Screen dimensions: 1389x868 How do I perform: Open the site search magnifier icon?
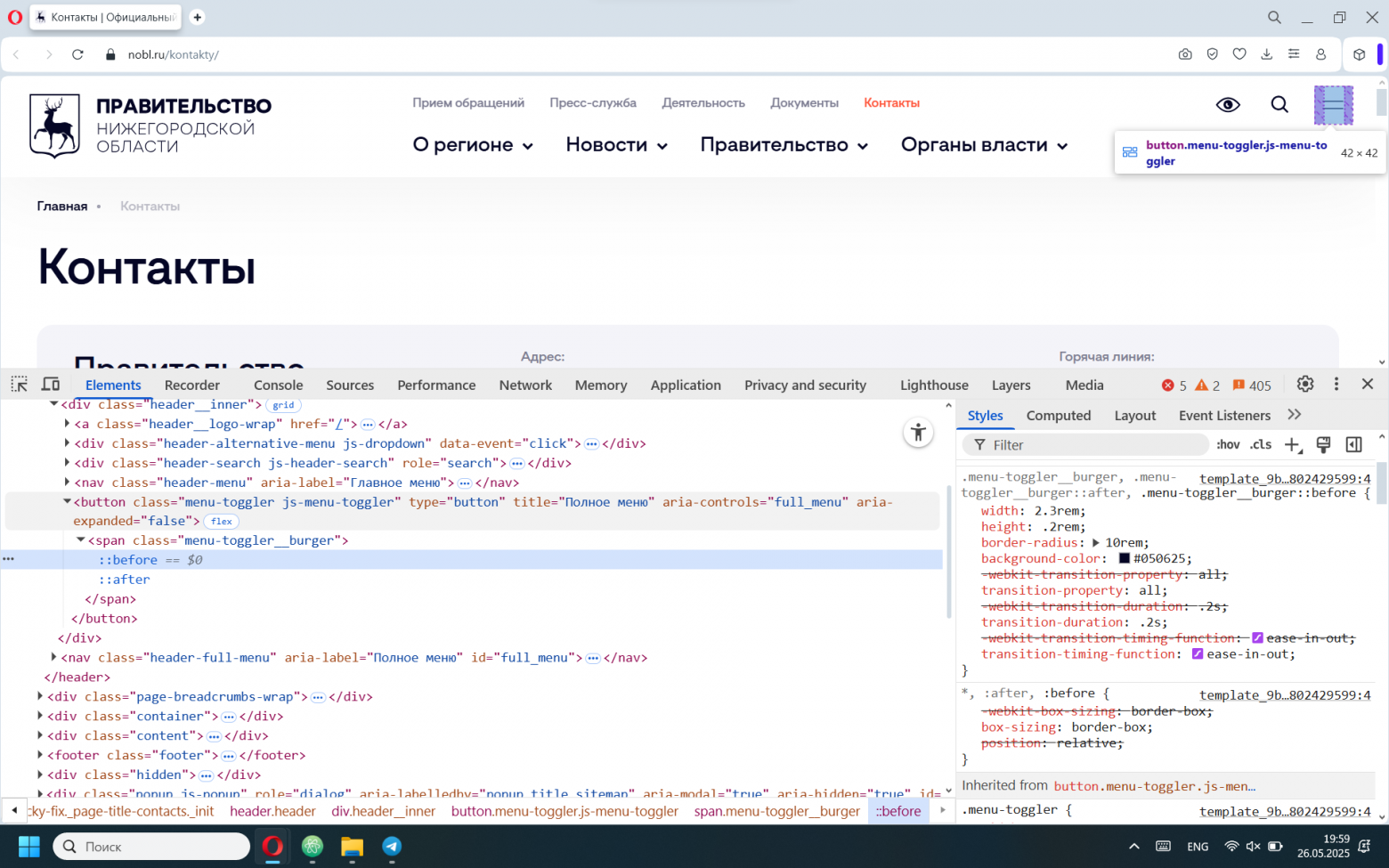click(x=1279, y=104)
